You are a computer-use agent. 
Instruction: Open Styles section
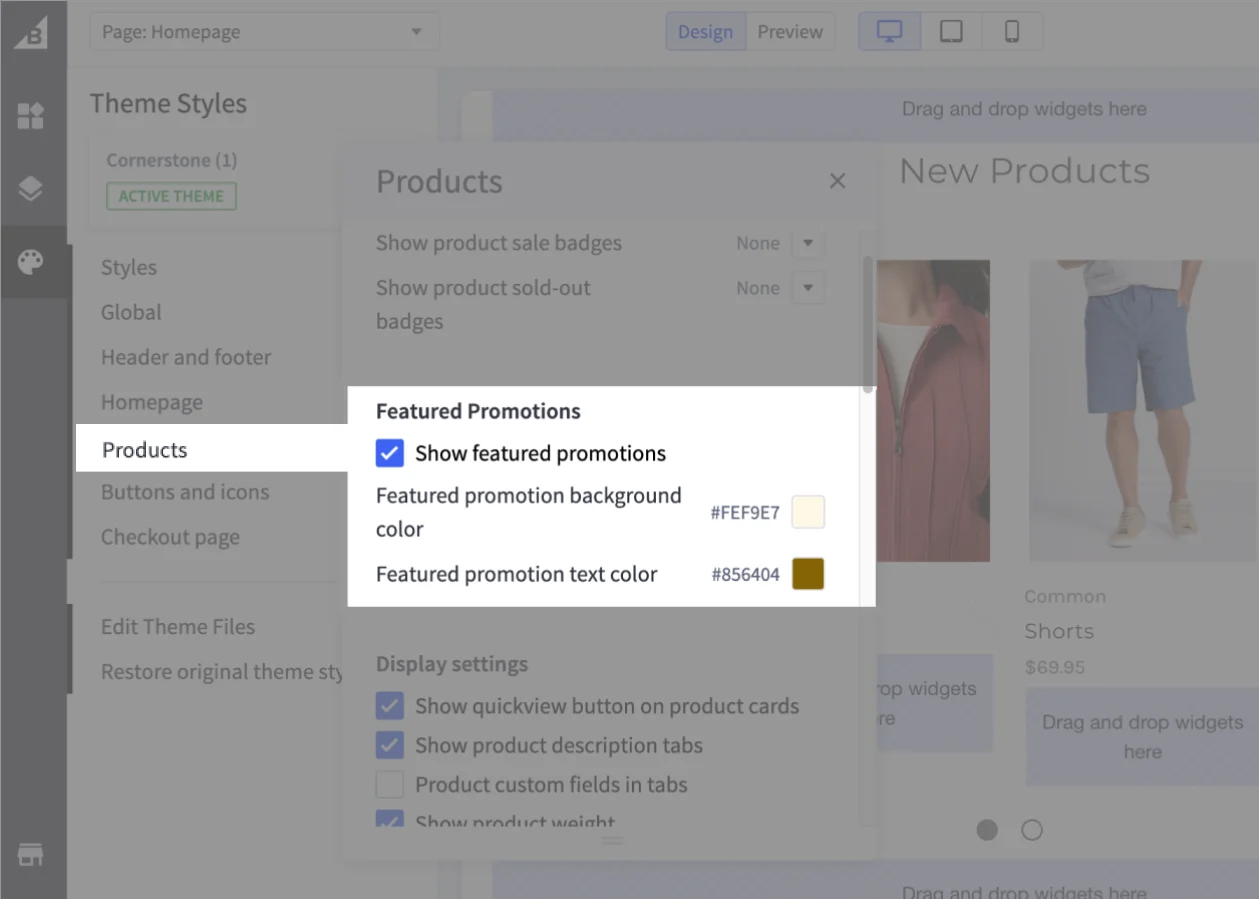point(129,268)
